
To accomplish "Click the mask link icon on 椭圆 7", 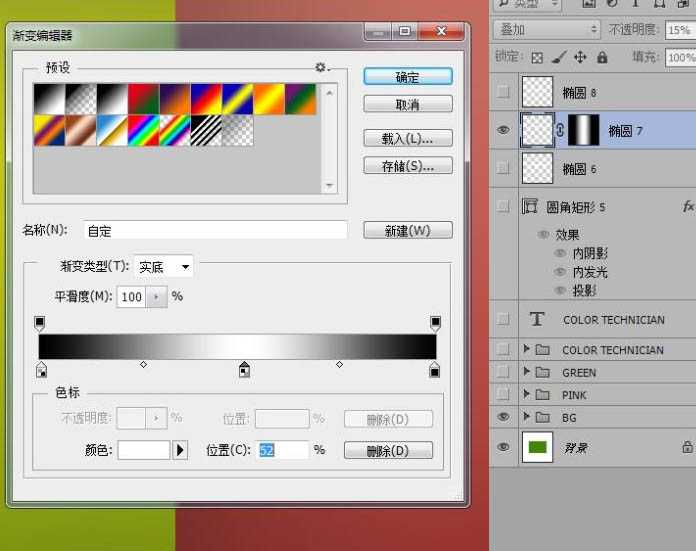I will coord(560,130).
